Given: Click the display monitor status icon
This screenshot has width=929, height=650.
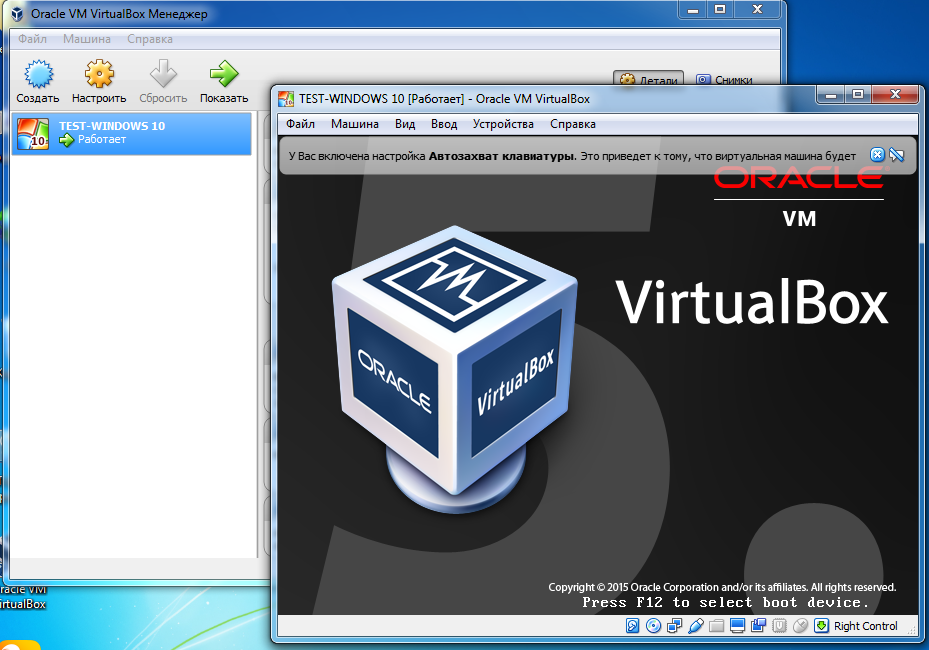Looking at the screenshot, I should point(738,626).
